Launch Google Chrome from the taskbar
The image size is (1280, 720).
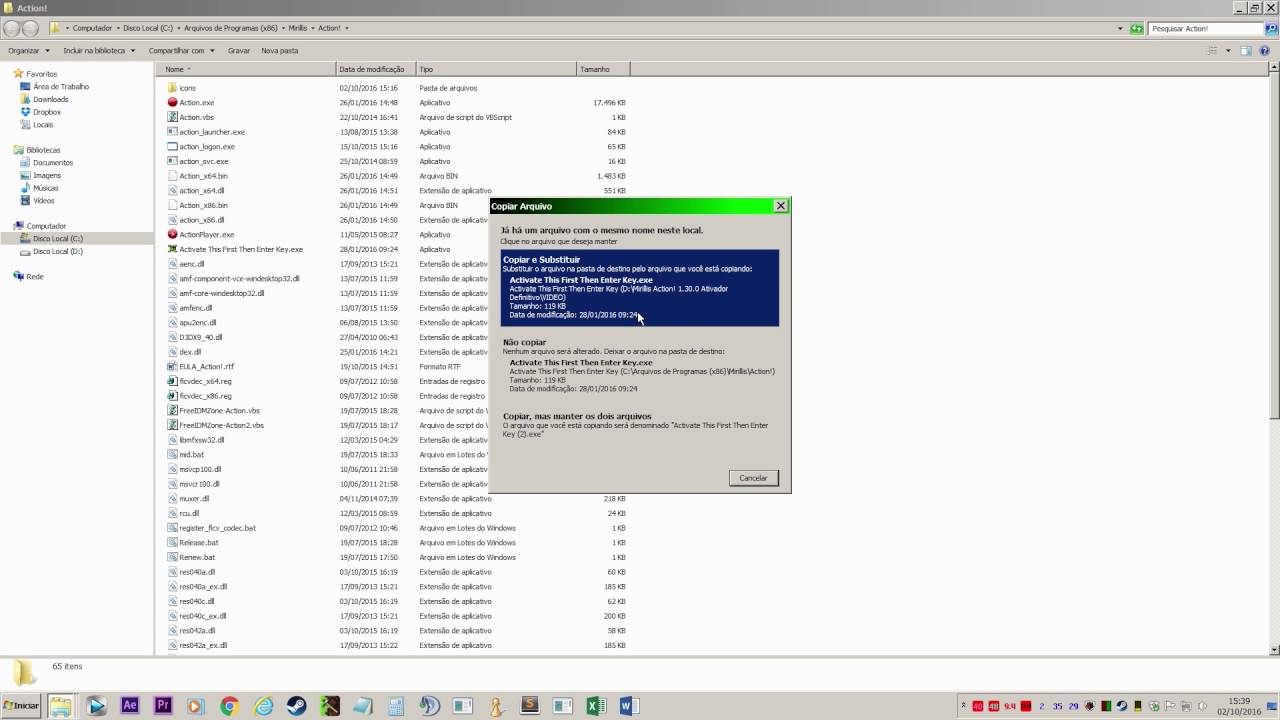[229, 706]
